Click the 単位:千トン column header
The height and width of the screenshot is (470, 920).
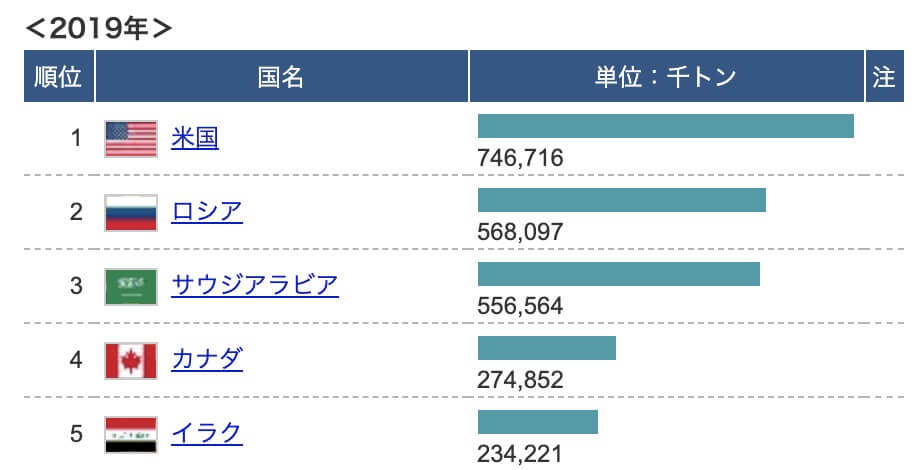click(x=667, y=76)
